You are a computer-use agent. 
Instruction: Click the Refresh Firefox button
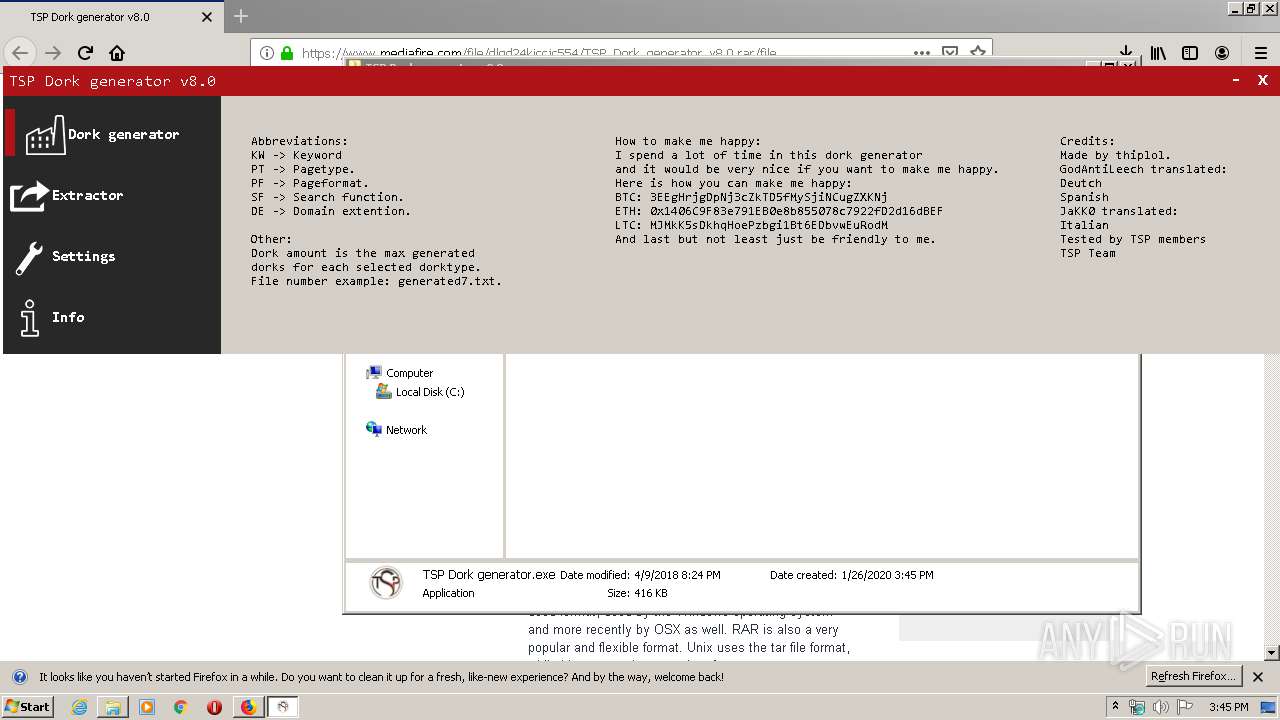coord(1193,677)
